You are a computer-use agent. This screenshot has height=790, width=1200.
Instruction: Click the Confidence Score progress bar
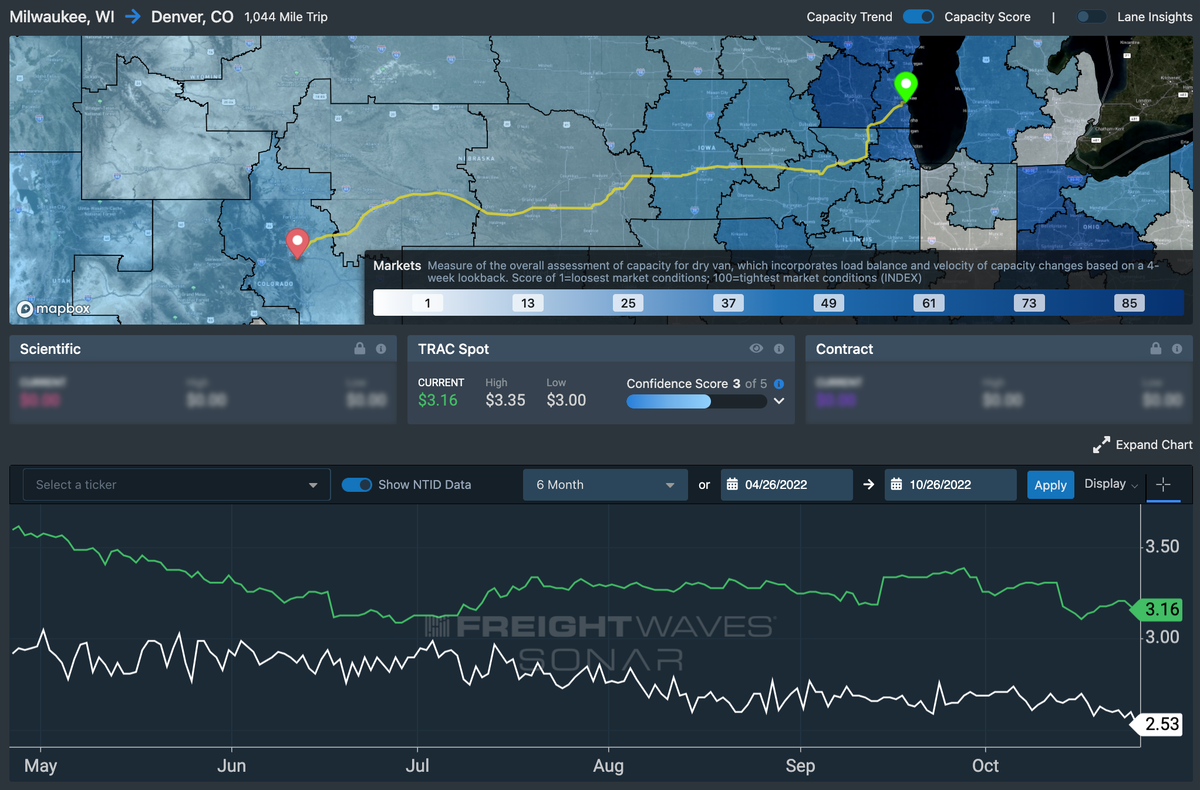696,401
